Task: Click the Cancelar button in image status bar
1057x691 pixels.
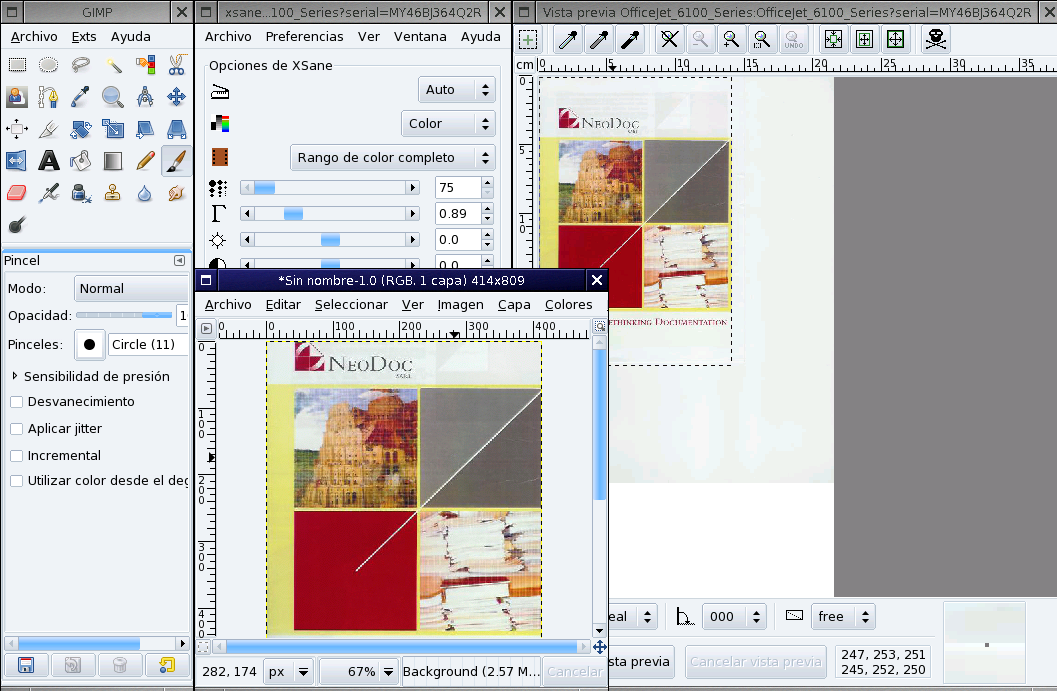Action: 575,672
